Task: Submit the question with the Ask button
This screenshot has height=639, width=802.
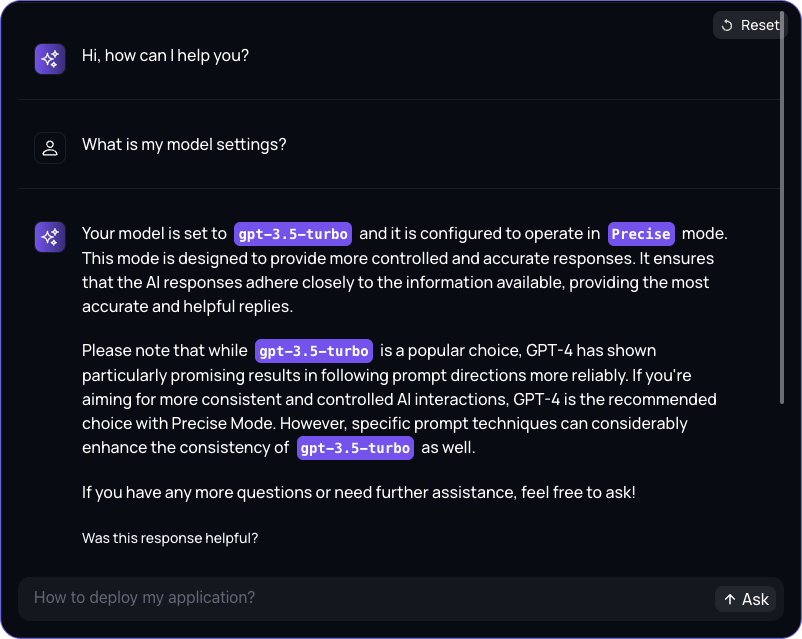Action: click(x=745, y=599)
